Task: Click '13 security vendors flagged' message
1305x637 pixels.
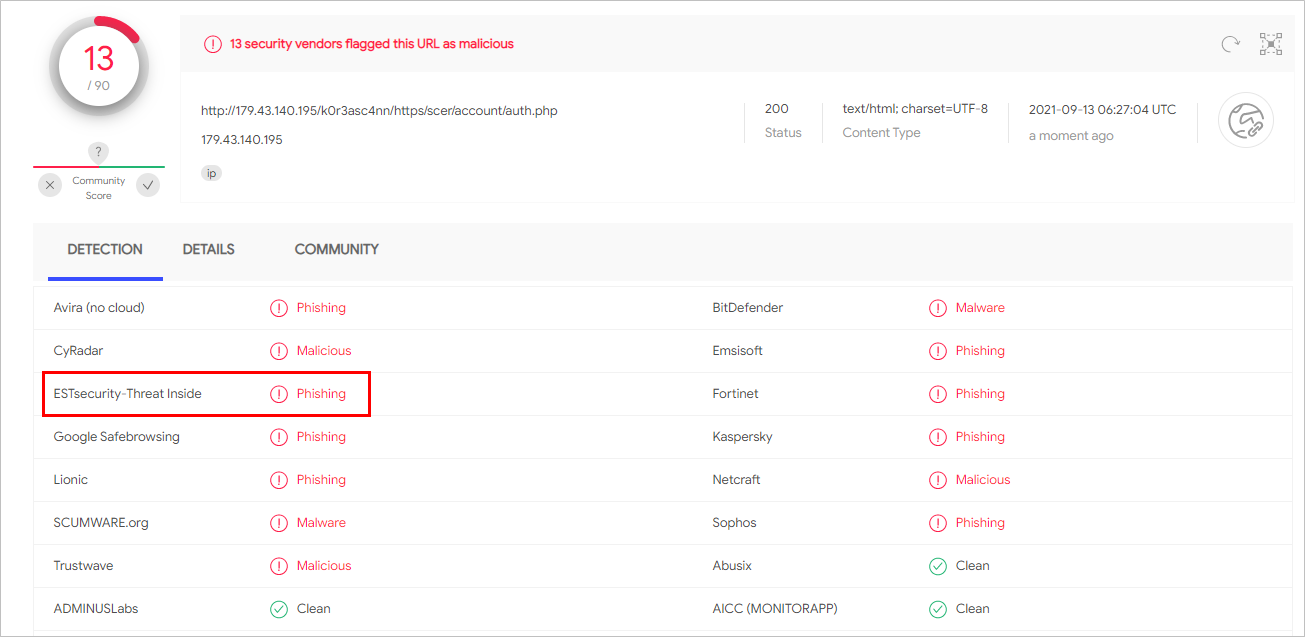Action: pyautogui.click(x=372, y=44)
